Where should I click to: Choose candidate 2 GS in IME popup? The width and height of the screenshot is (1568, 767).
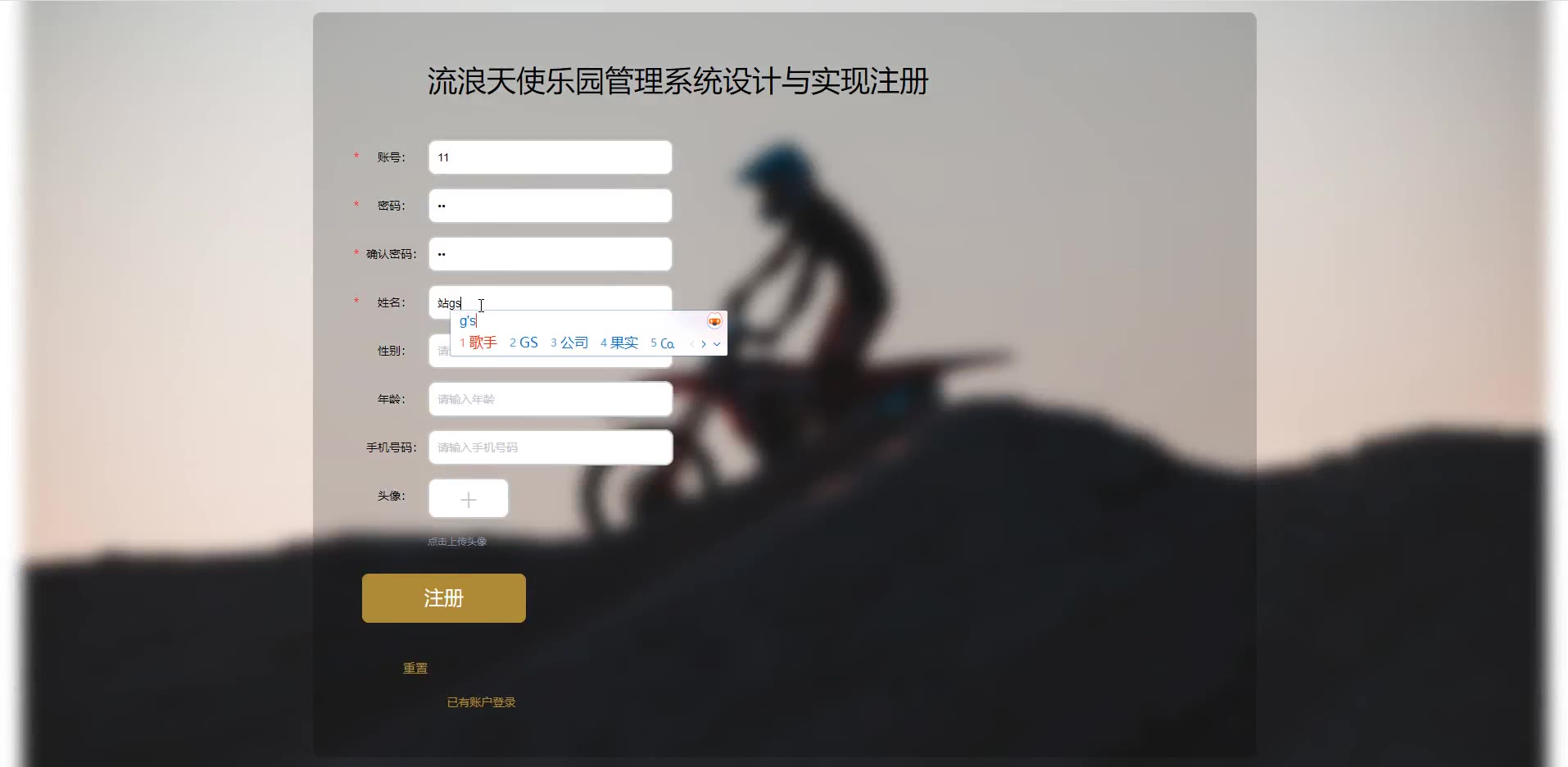523,343
